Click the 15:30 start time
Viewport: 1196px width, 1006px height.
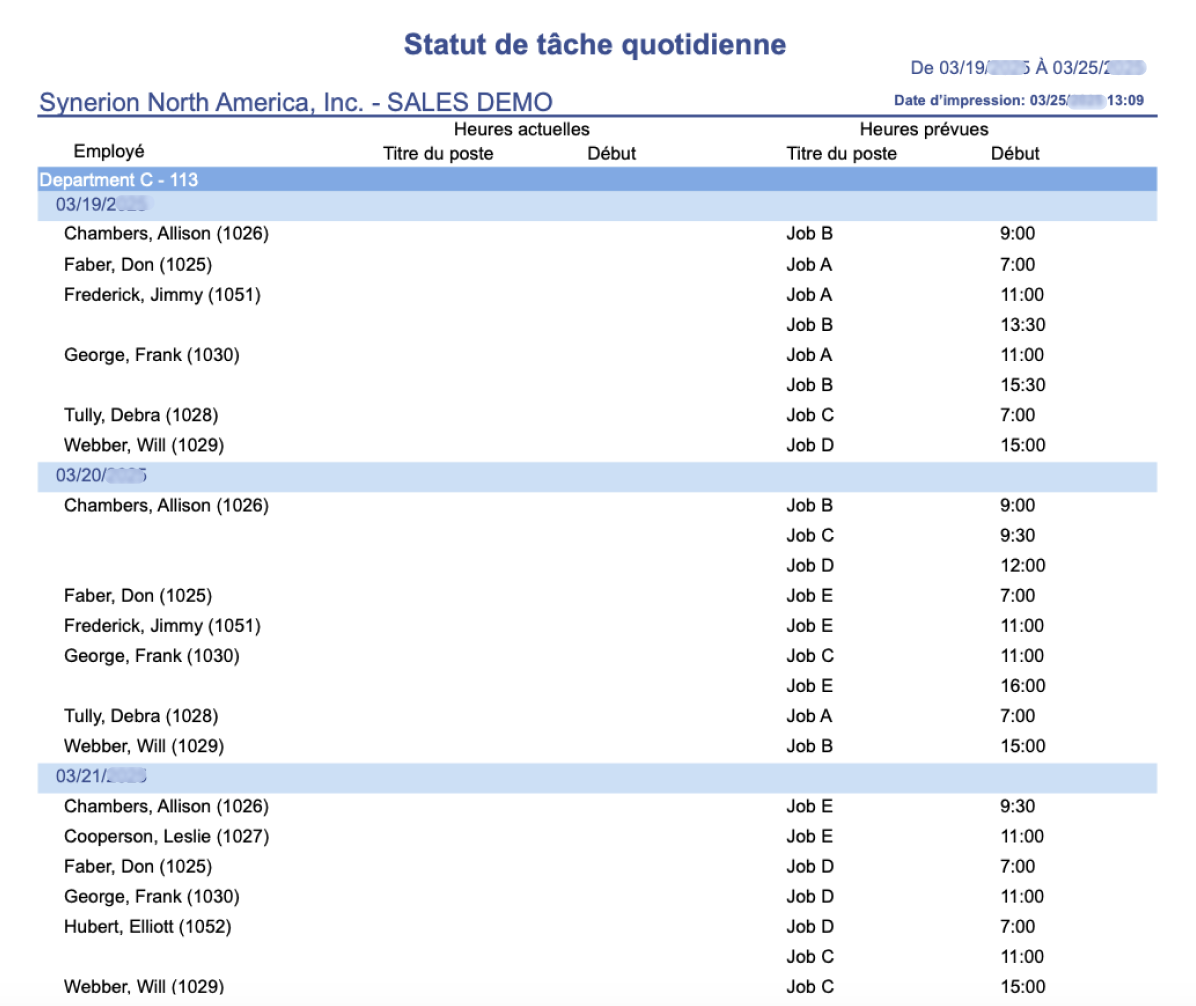[x=1023, y=385]
